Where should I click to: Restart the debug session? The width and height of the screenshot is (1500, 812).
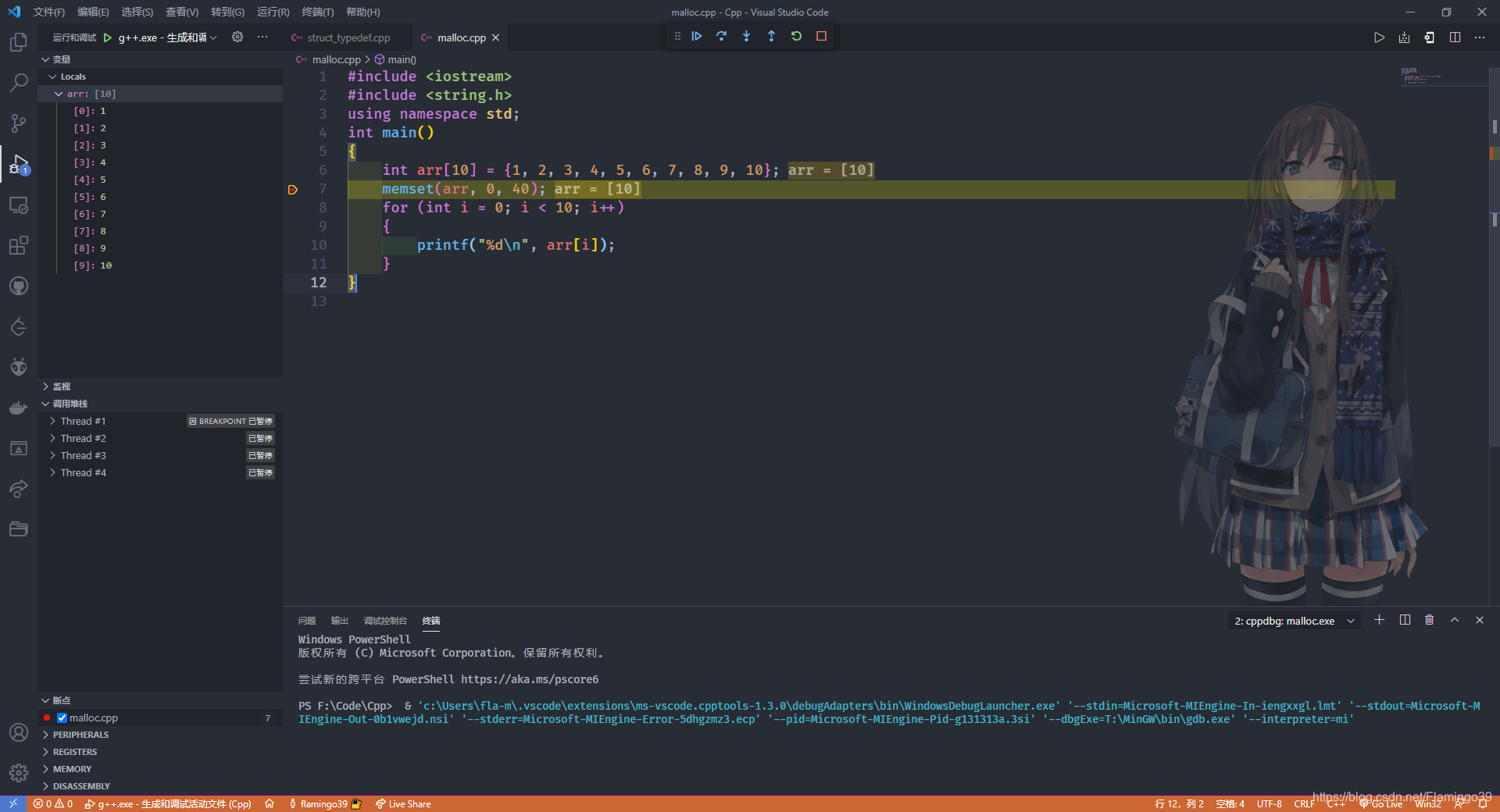[796, 36]
